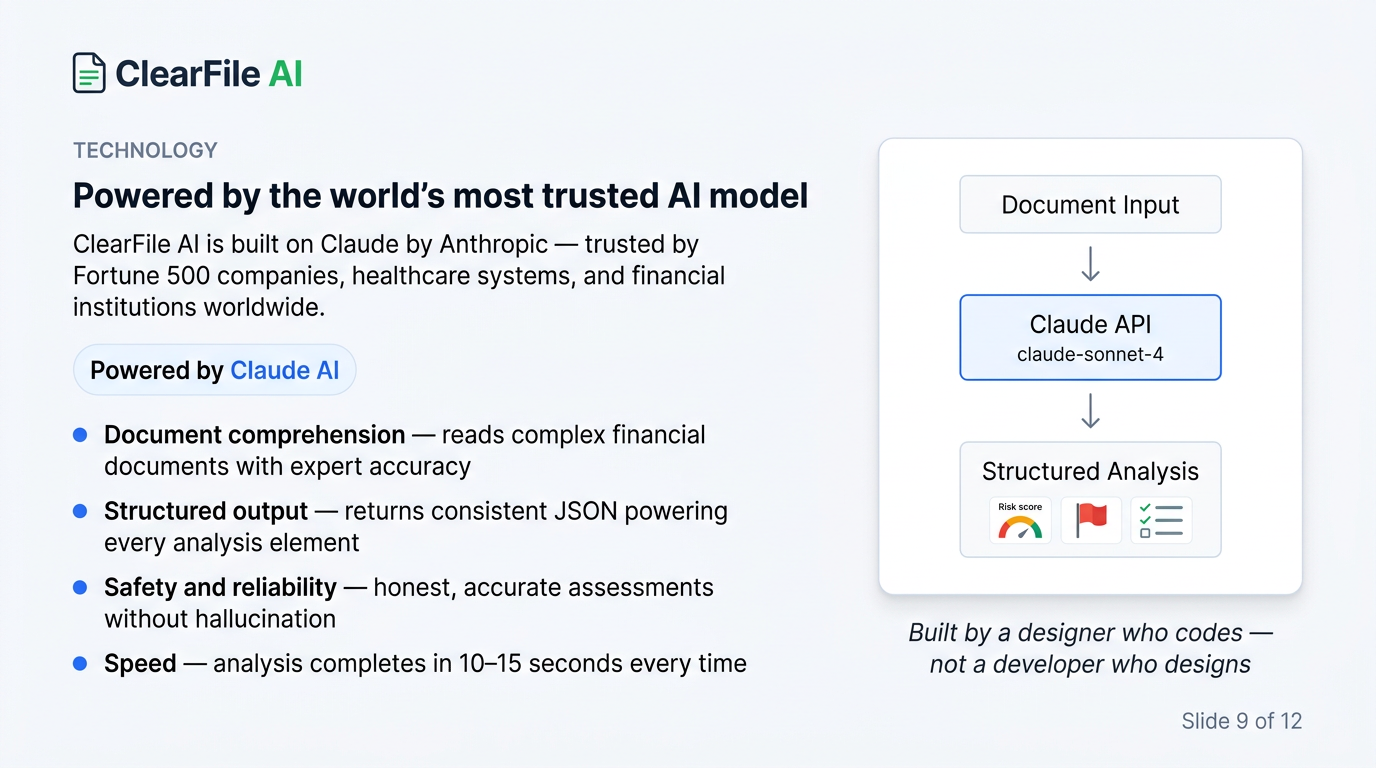The width and height of the screenshot is (1376, 768).
Task: Click the Slide 9 of 12 indicator
Action: pos(1242,721)
